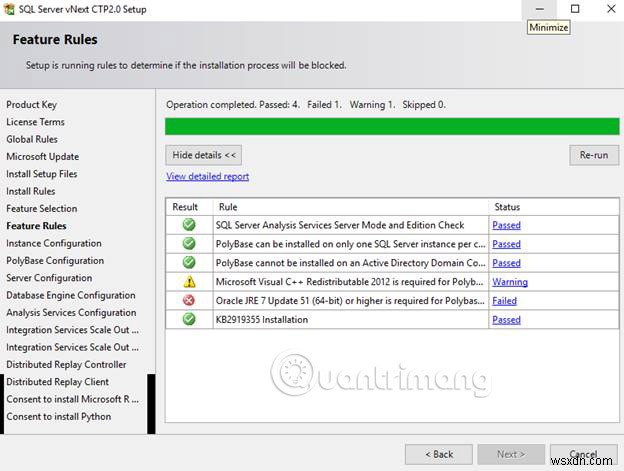Click the Operation completed summary text
This screenshot has width=624, height=471.
click(x=306, y=105)
